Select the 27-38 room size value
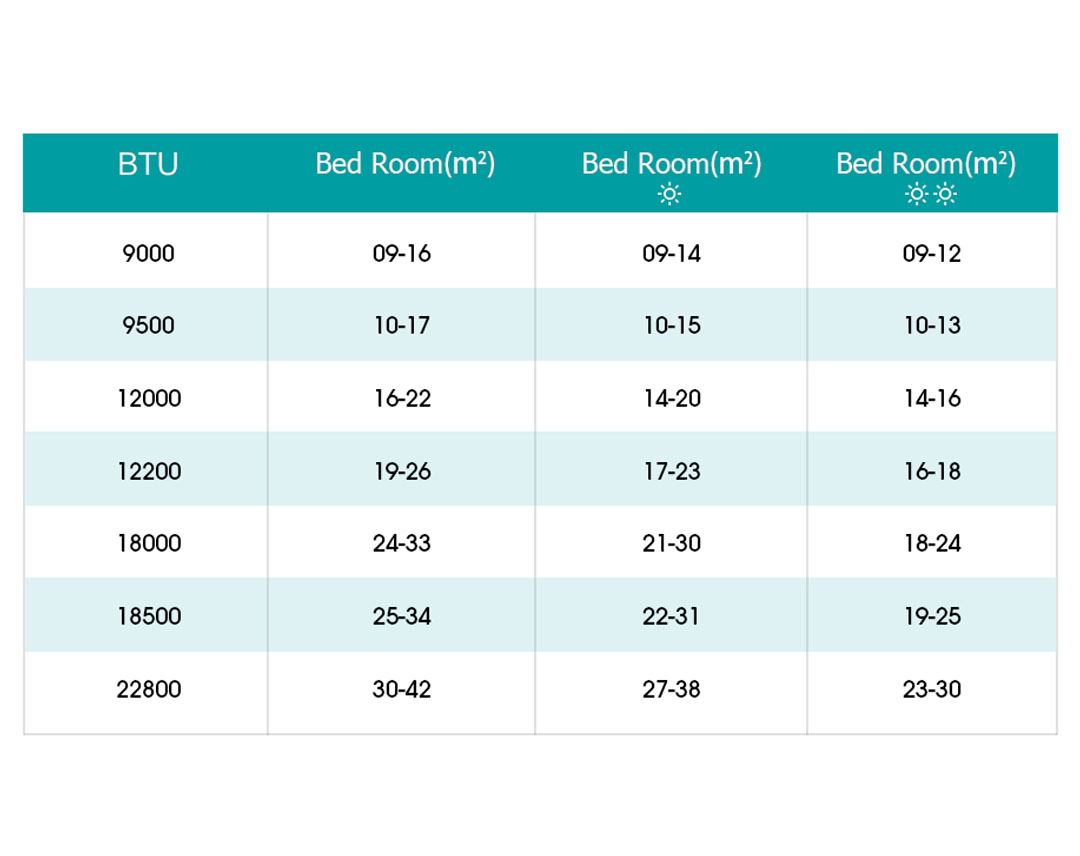 tap(672, 689)
